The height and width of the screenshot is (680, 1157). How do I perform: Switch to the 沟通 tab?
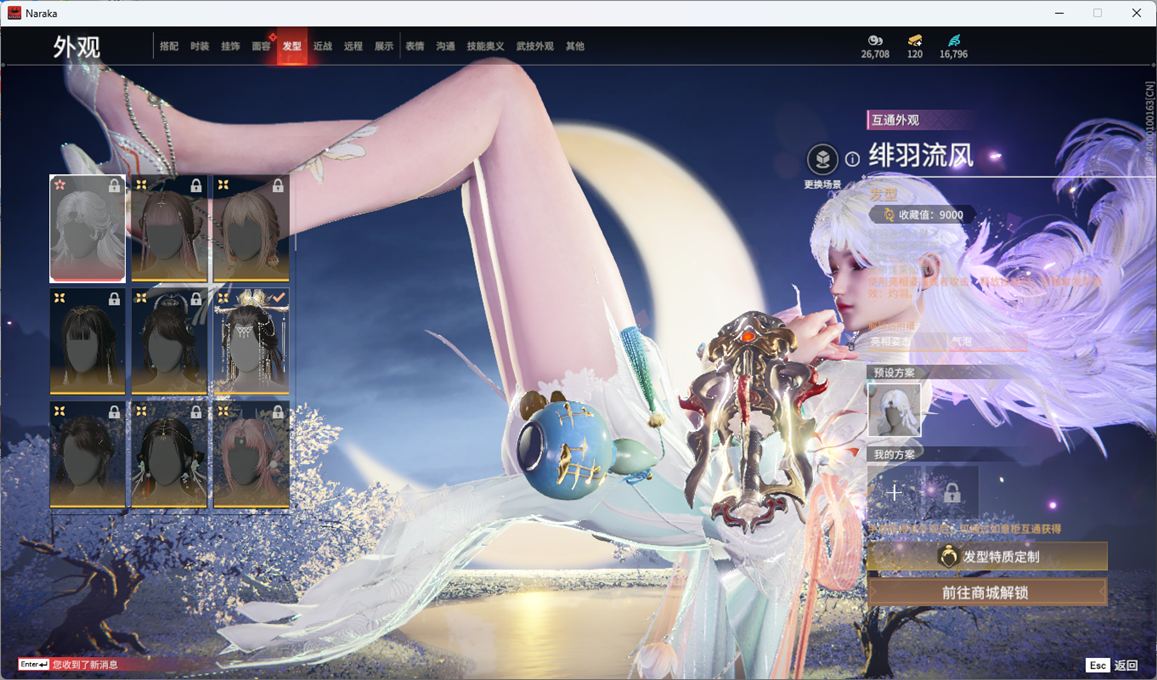[446, 46]
